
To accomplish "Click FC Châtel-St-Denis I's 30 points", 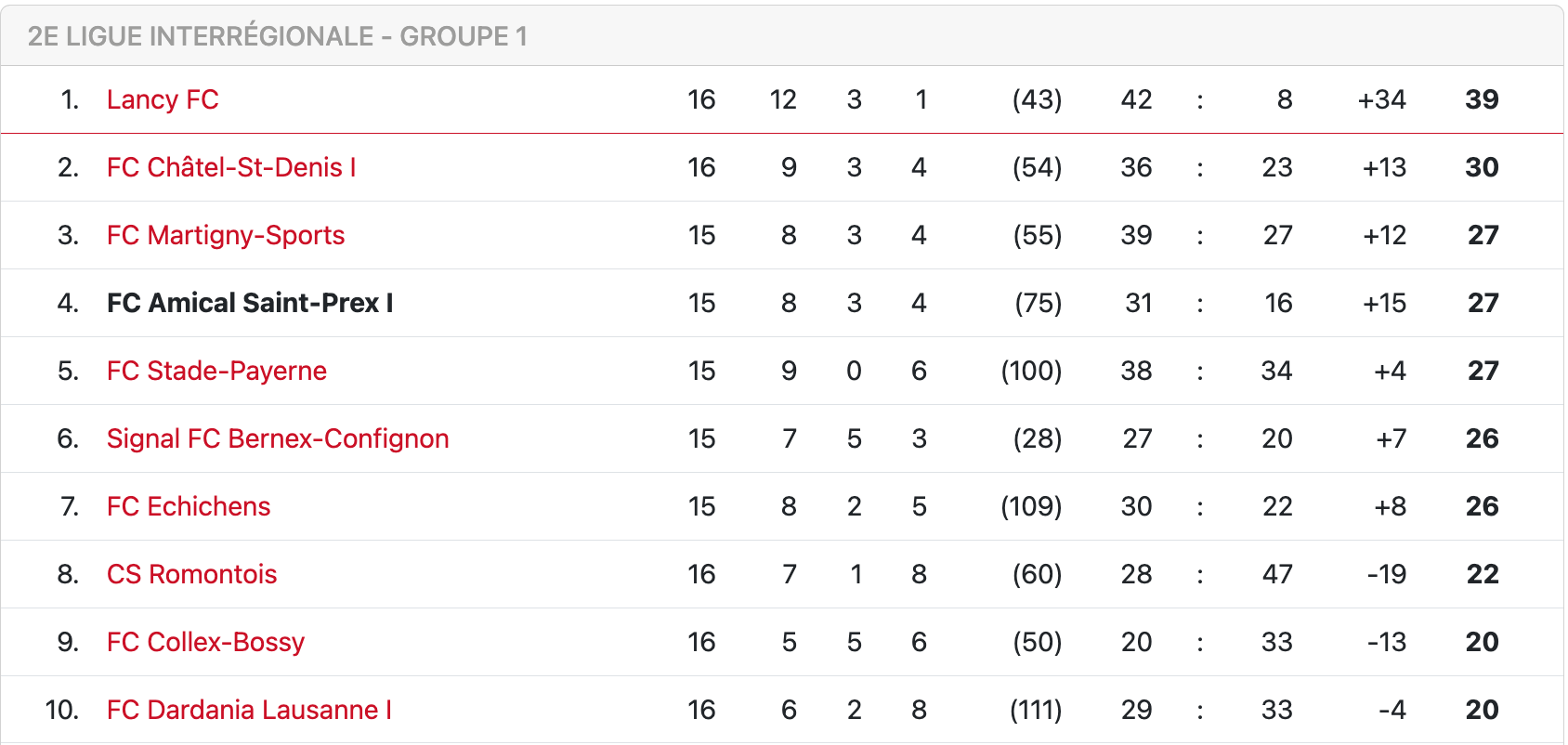I will [1482, 167].
